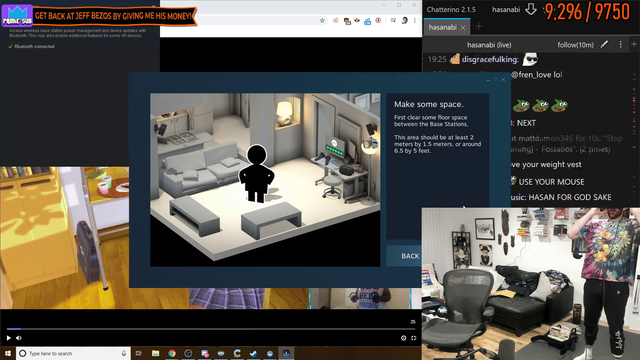Click the pencil moderation icon in Chatterino
The image size is (640, 360).
(x=604, y=44)
